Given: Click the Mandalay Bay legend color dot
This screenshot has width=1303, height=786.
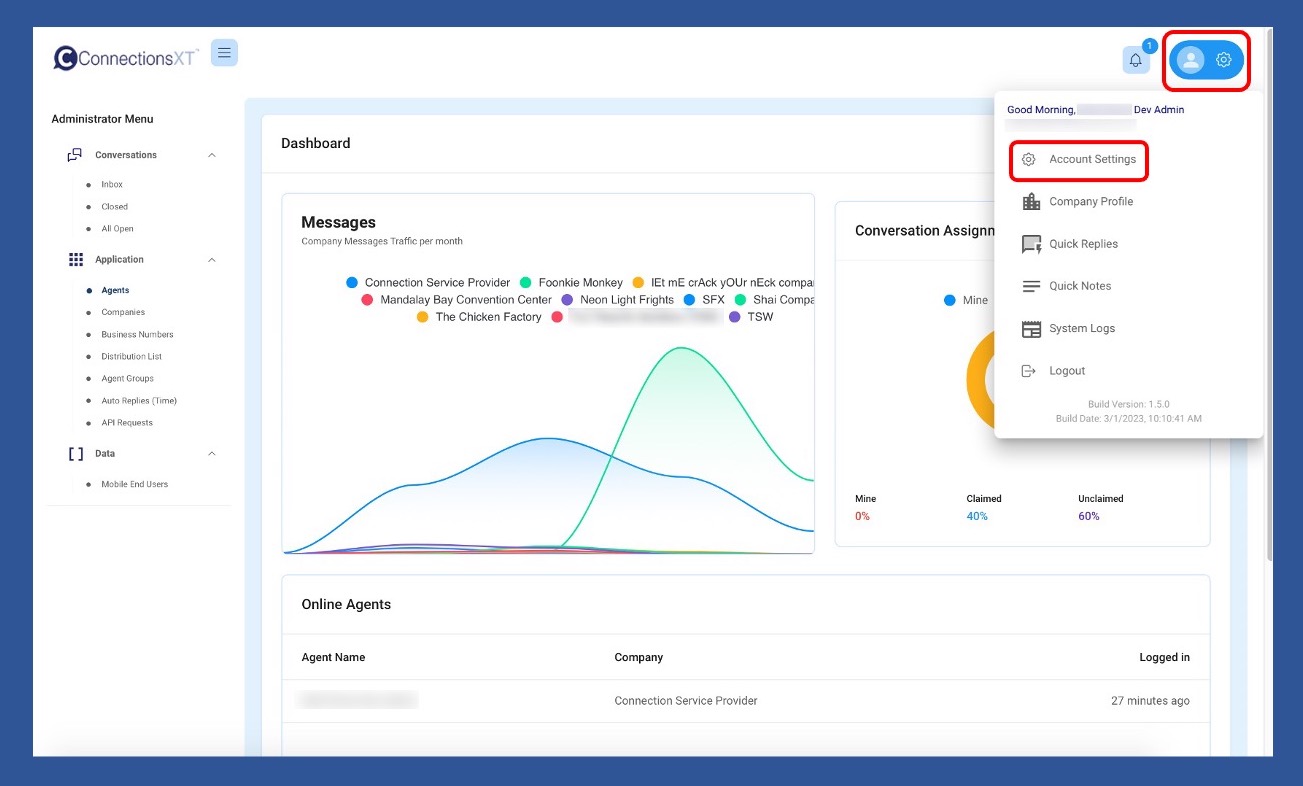Looking at the screenshot, I should click(368, 300).
